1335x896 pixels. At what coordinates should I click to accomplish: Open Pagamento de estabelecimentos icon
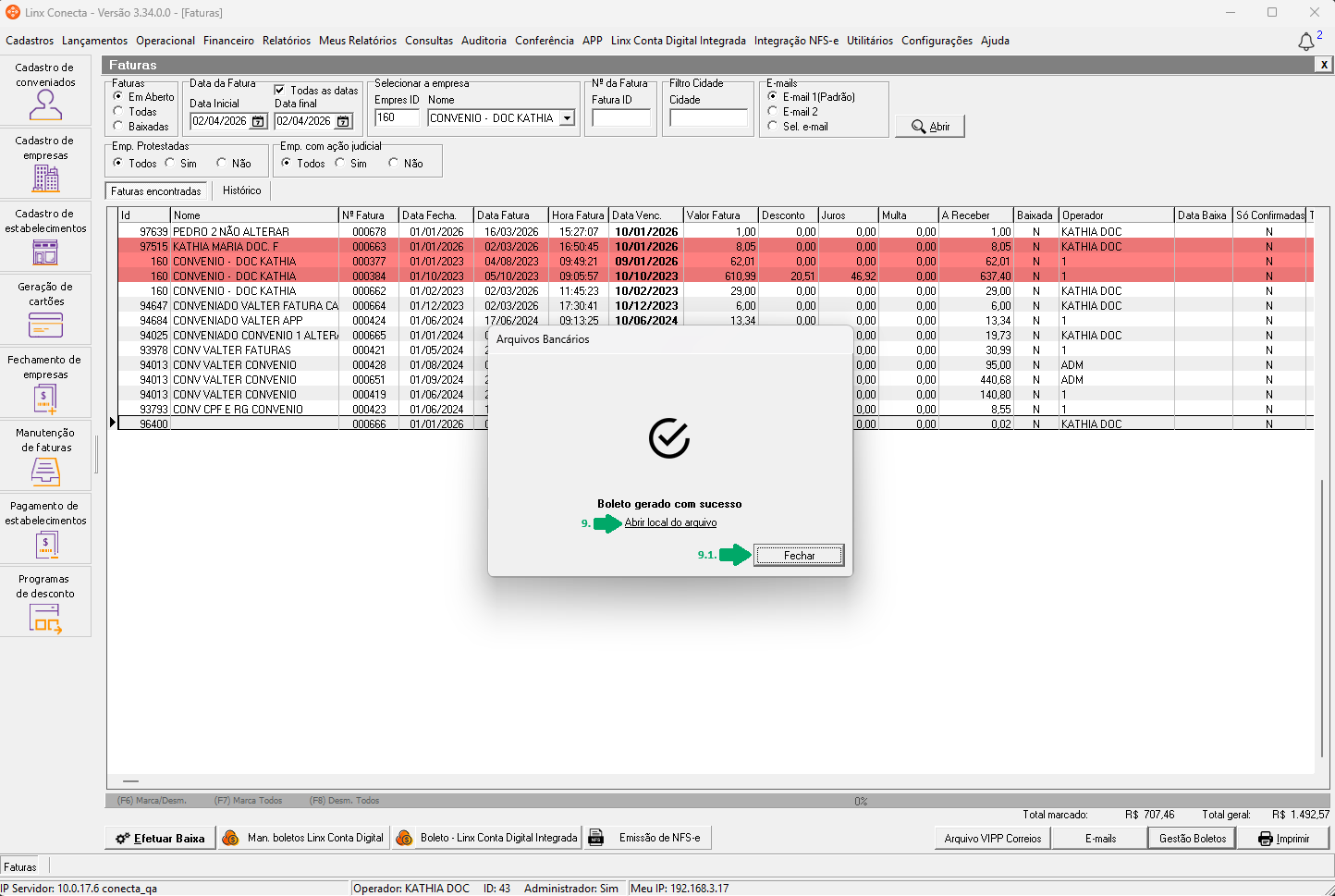pyautogui.click(x=45, y=546)
